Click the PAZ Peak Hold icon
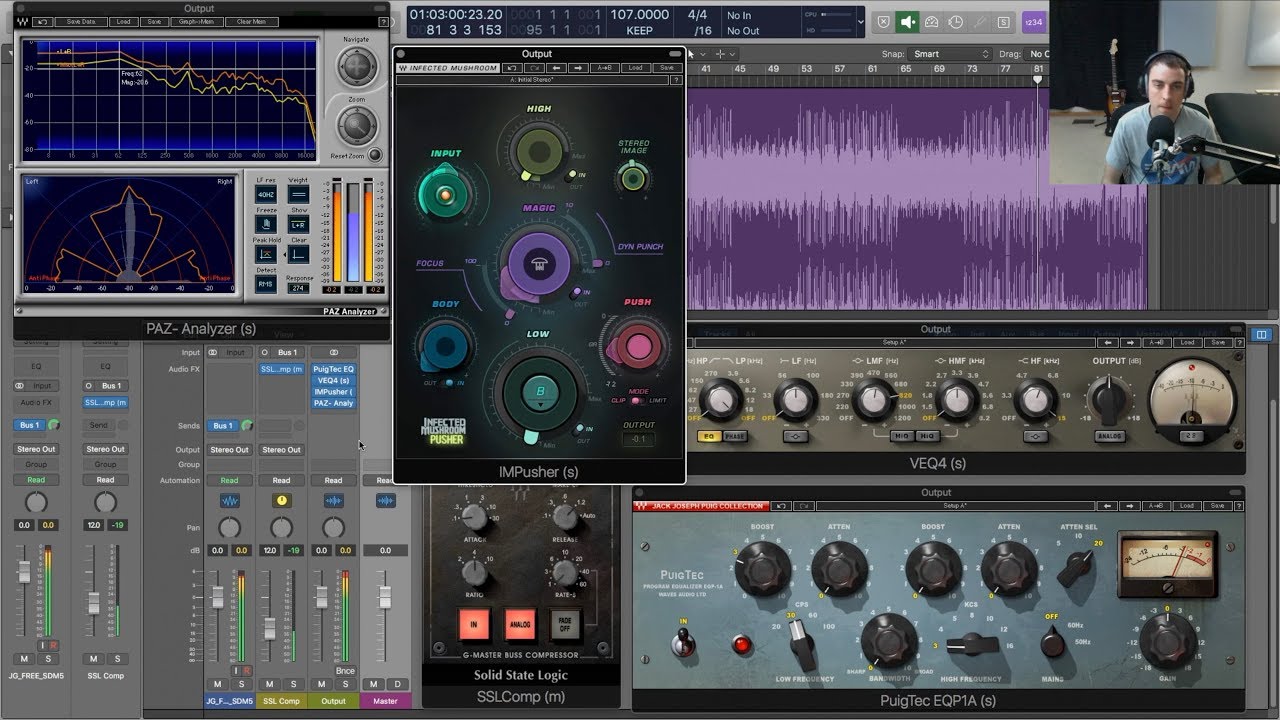This screenshot has height=720, width=1280. point(266,254)
